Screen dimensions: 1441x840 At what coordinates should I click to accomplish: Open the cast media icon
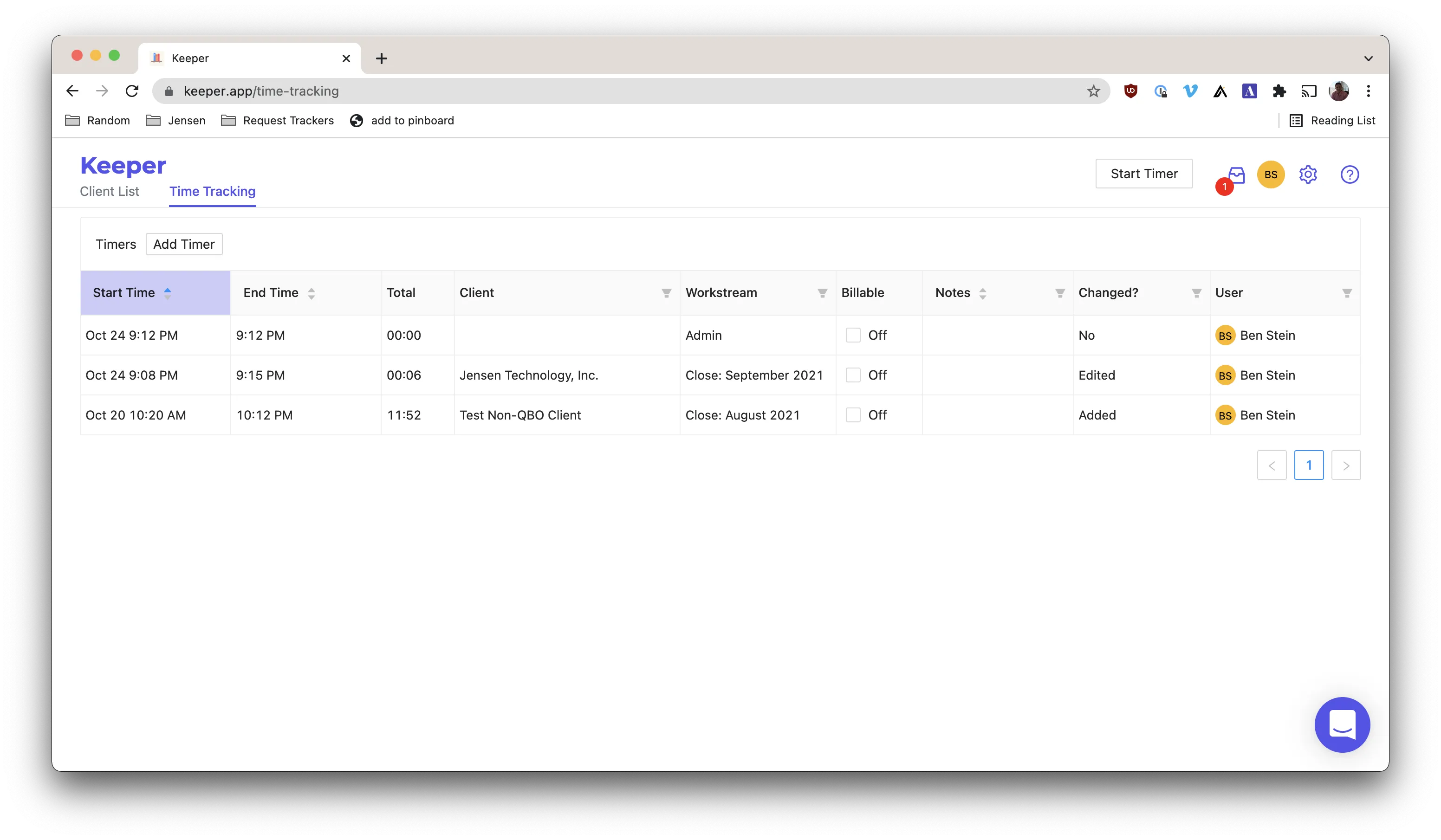coord(1308,91)
